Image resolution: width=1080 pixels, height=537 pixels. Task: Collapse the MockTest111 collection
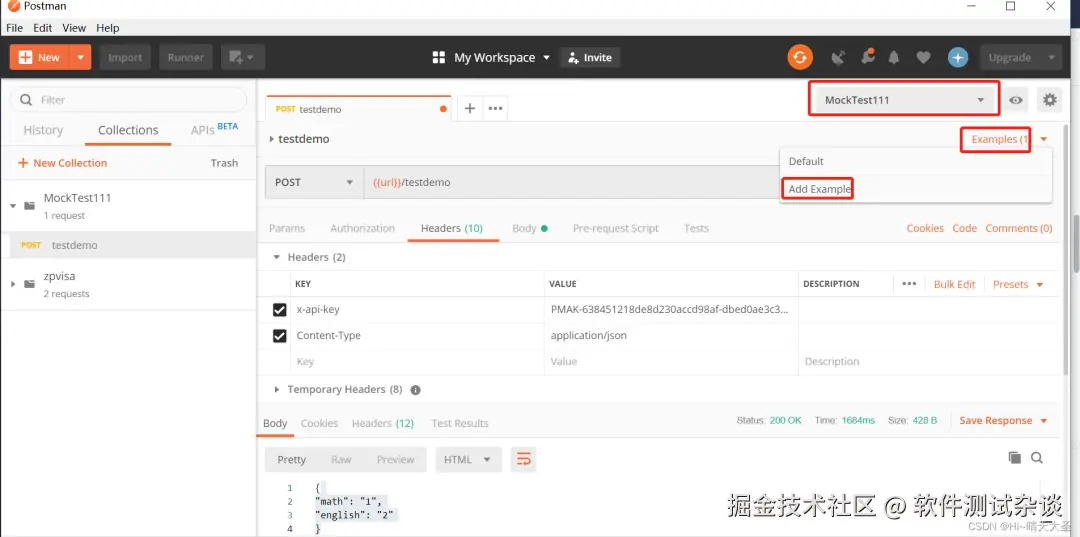coord(13,206)
